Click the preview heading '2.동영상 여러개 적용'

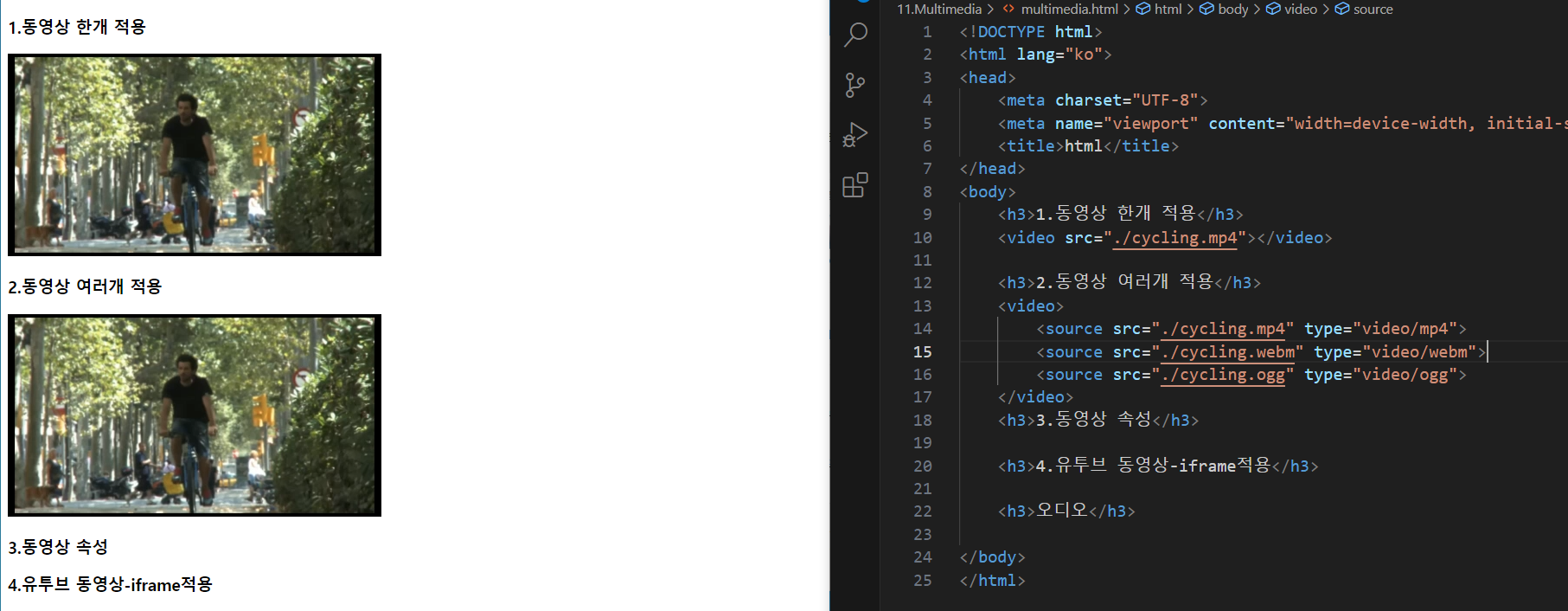point(85,286)
